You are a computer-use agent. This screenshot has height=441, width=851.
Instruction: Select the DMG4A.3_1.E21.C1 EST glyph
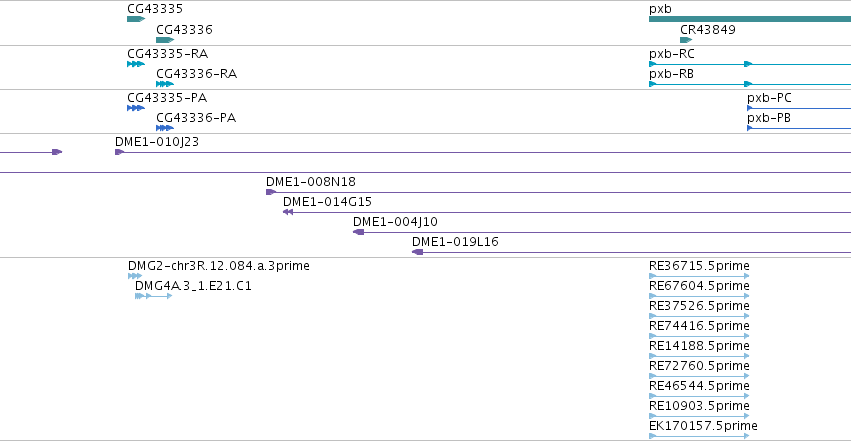154,296
